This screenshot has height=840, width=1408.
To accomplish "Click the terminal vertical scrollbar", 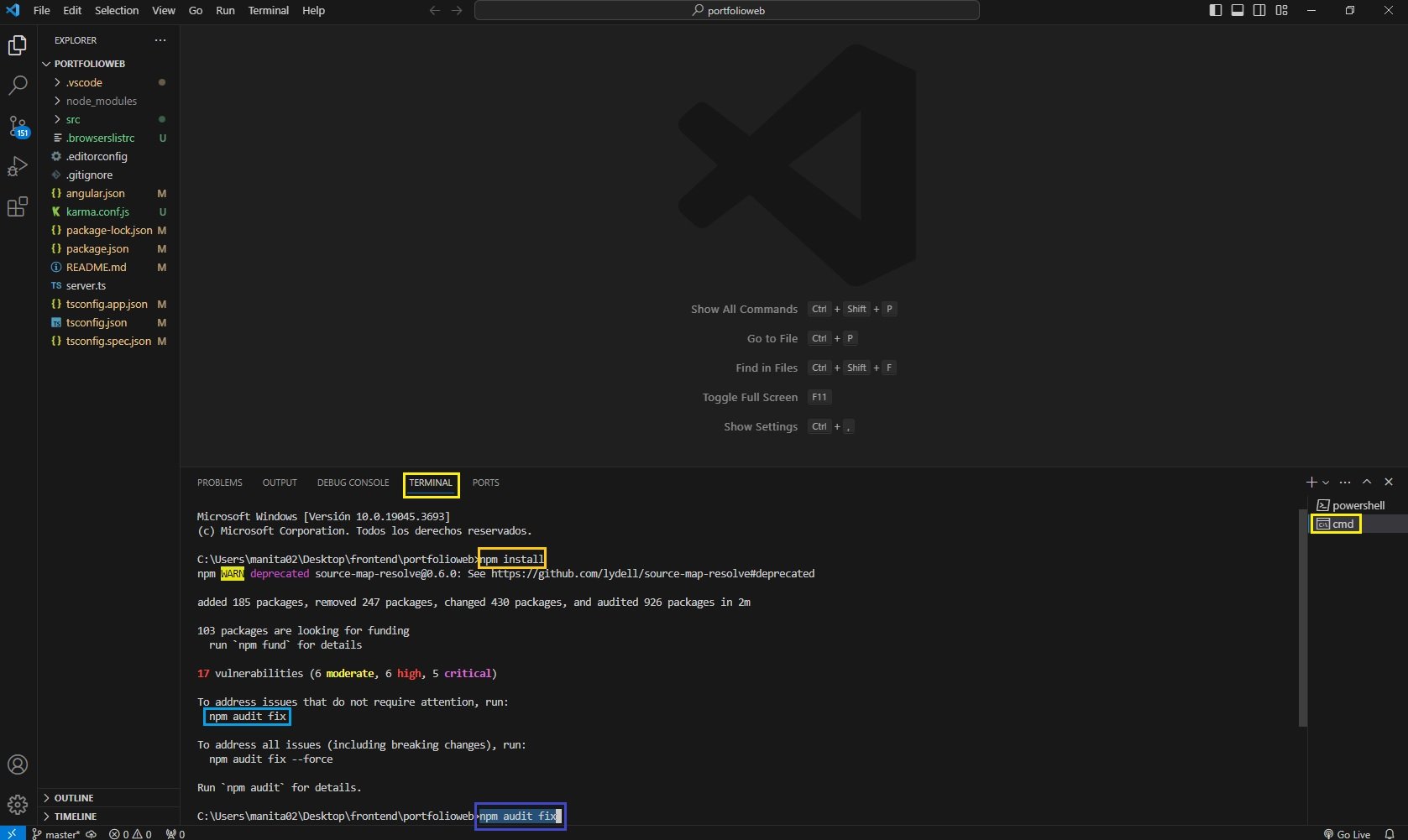I will click(x=1302, y=617).
